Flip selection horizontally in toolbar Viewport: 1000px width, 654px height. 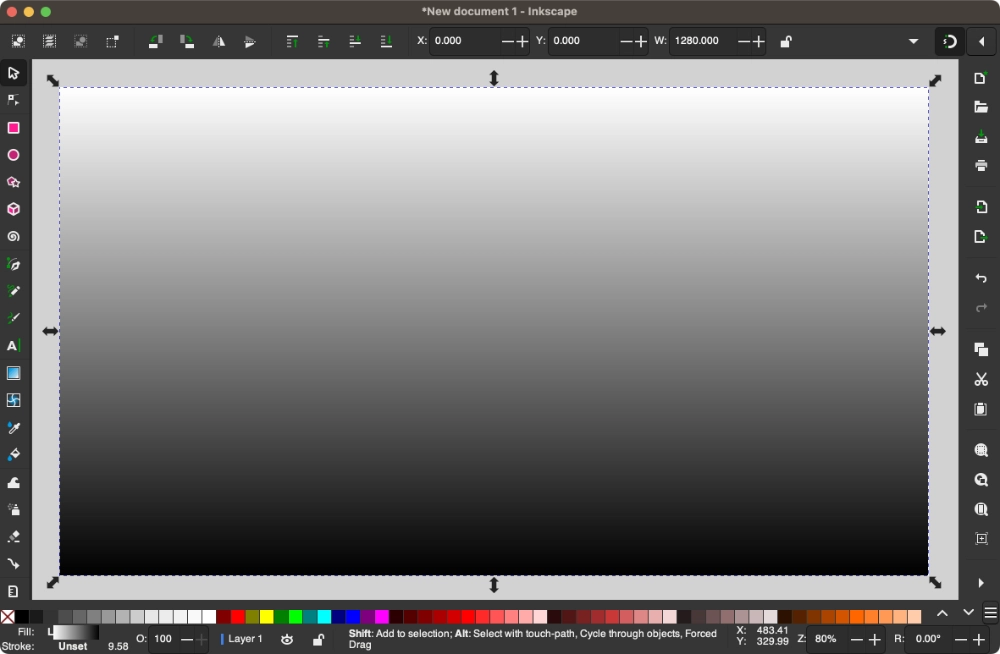[x=218, y=41]
